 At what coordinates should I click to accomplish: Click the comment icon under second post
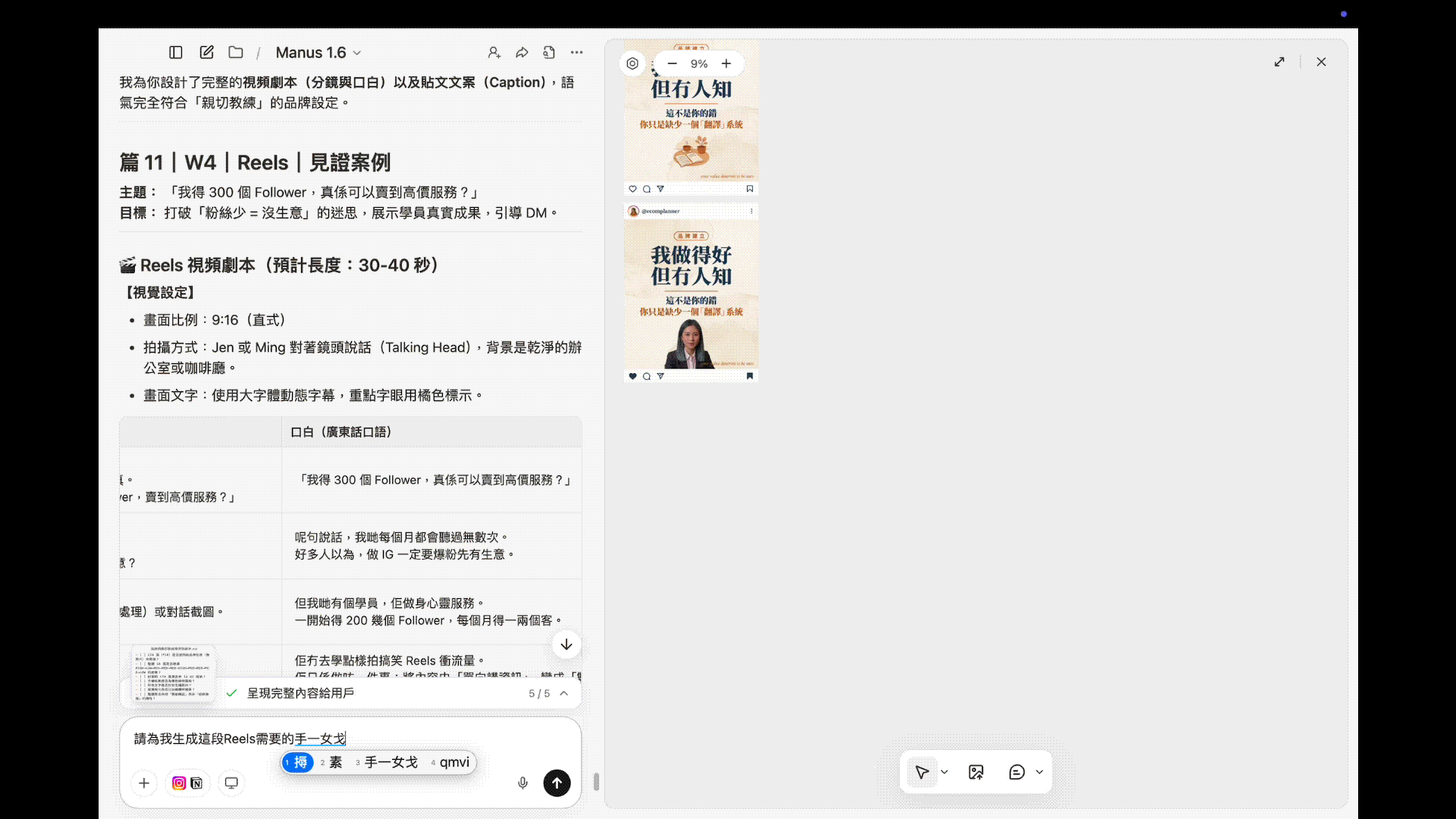647,376
